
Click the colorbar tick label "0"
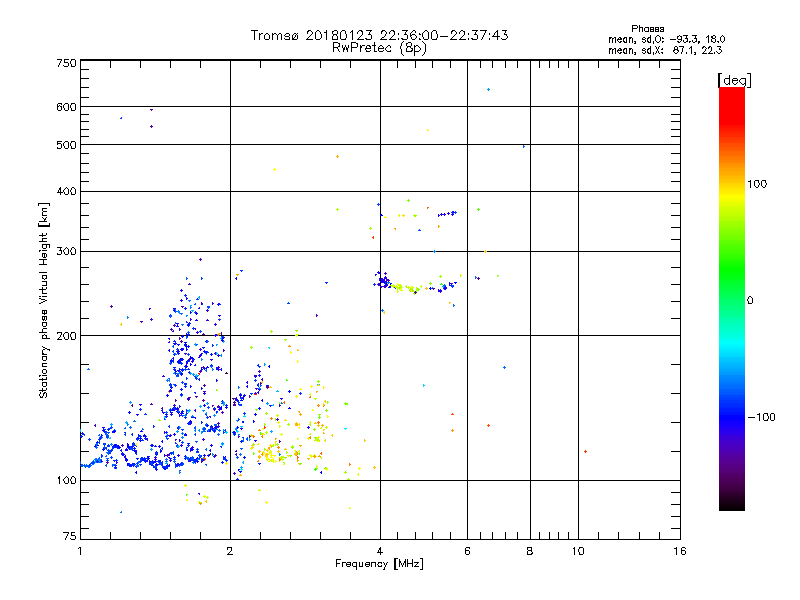750,301
